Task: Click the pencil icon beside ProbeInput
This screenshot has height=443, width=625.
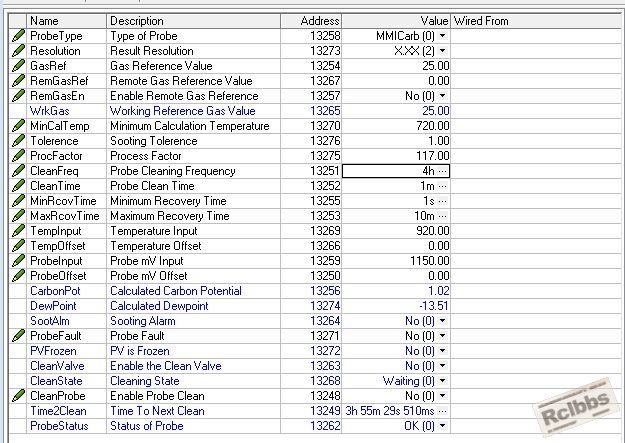Action: 18,261
